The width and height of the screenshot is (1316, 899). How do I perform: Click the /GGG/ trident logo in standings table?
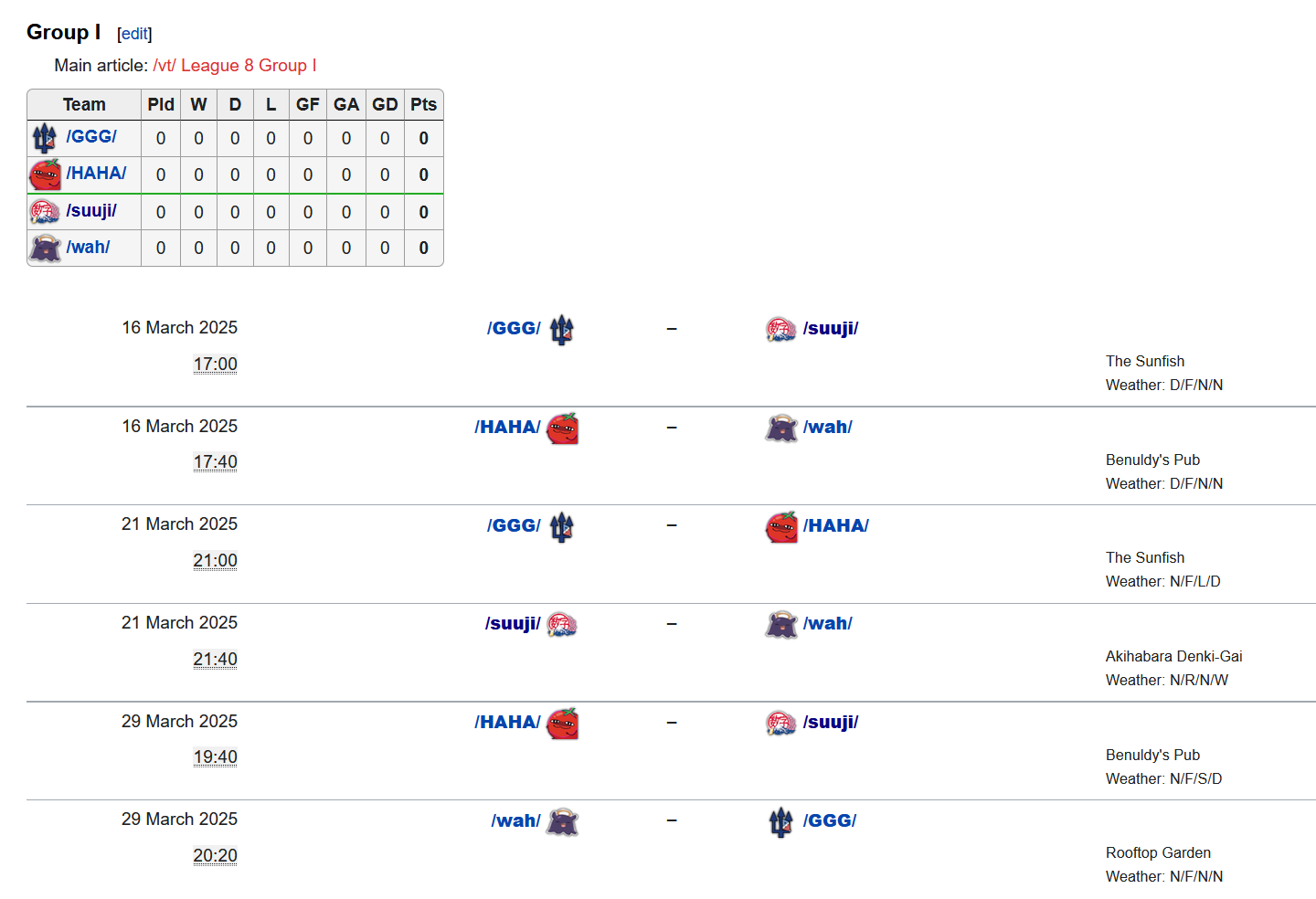tap(45, 138)
